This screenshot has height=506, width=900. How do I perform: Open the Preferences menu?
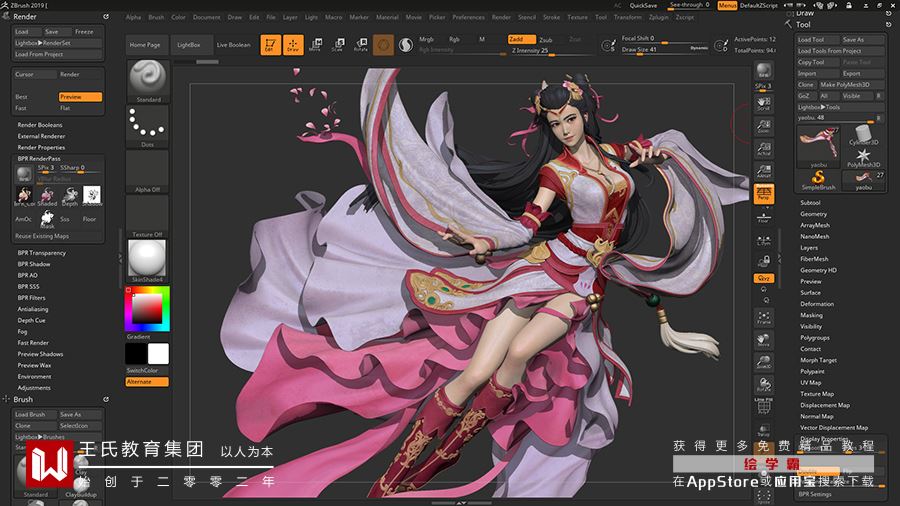point(468,17)
